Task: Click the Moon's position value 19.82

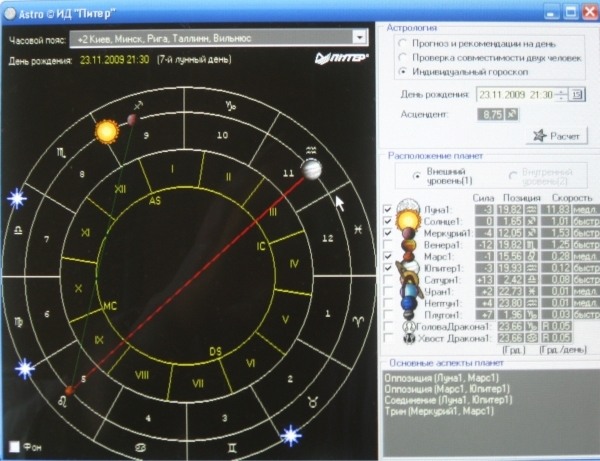Action: [509, 209]
